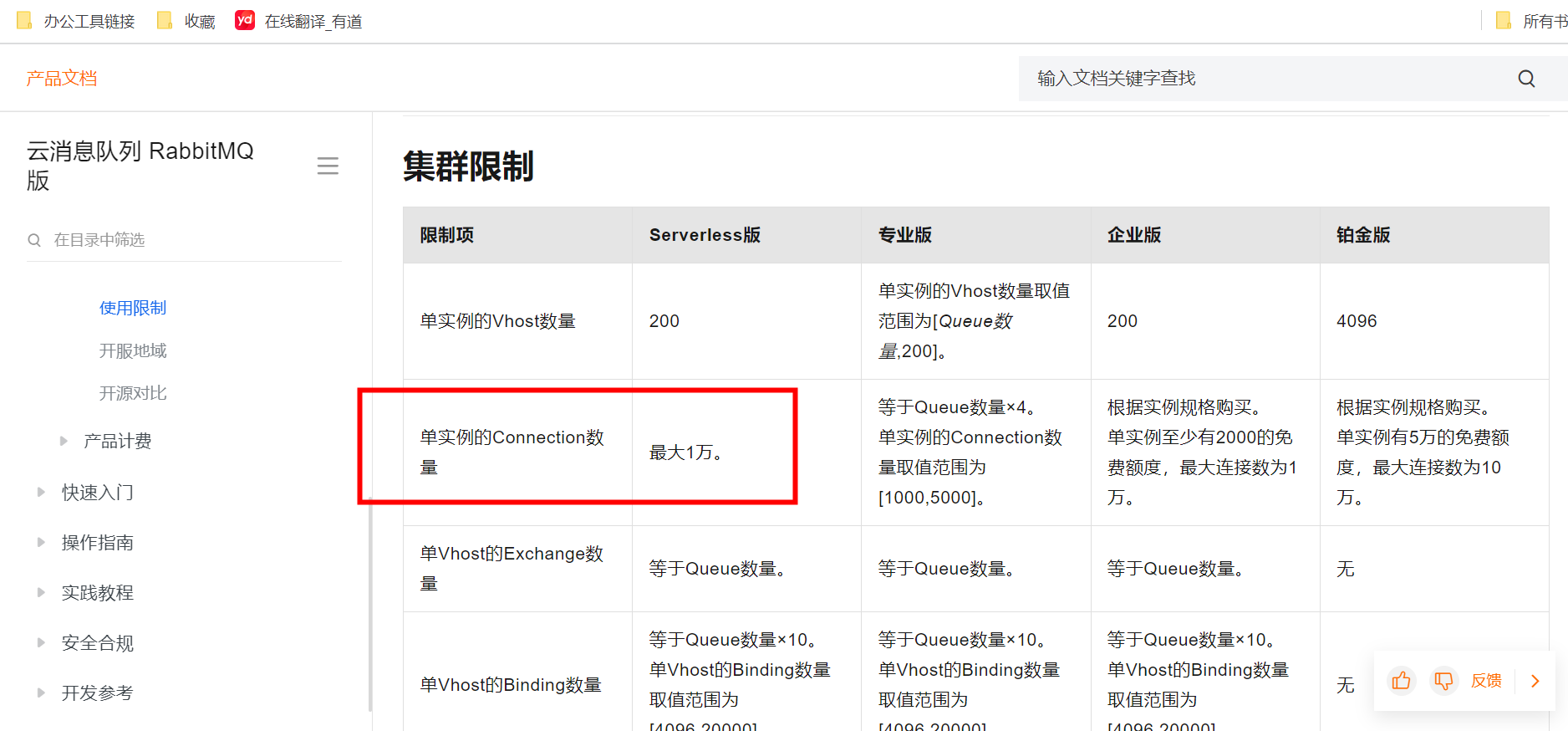Screen dimensions: 1568x731
Task: Click the 无 cell in the Exchange row
Action: point(1434,569)
